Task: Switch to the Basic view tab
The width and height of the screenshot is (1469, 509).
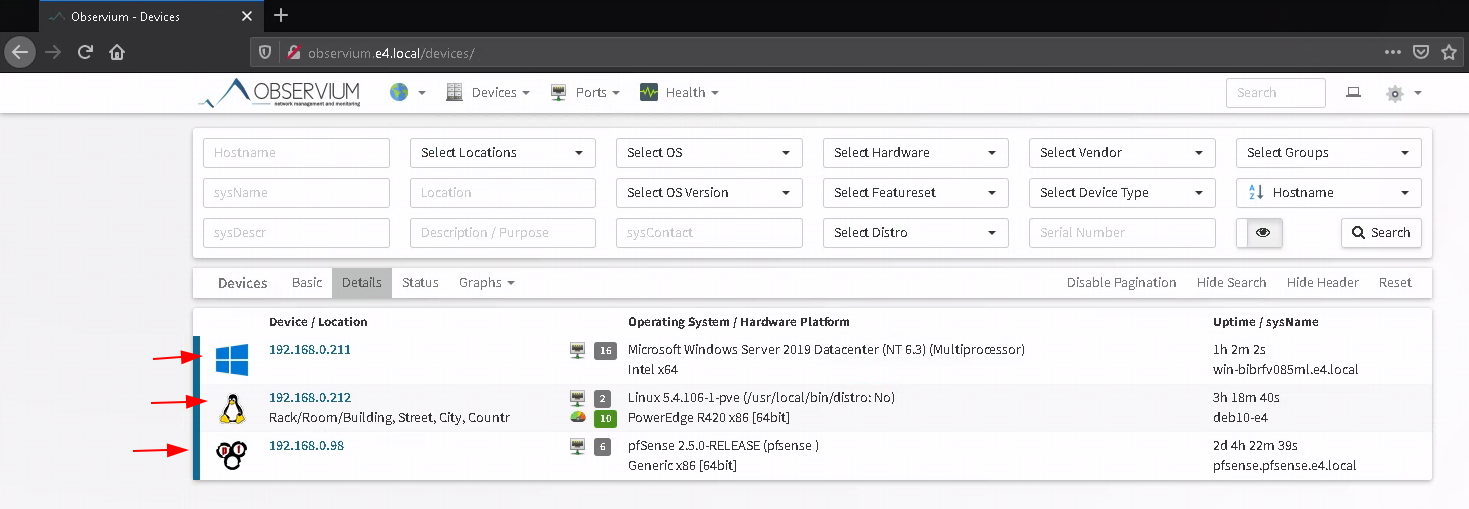Action: 307,283
